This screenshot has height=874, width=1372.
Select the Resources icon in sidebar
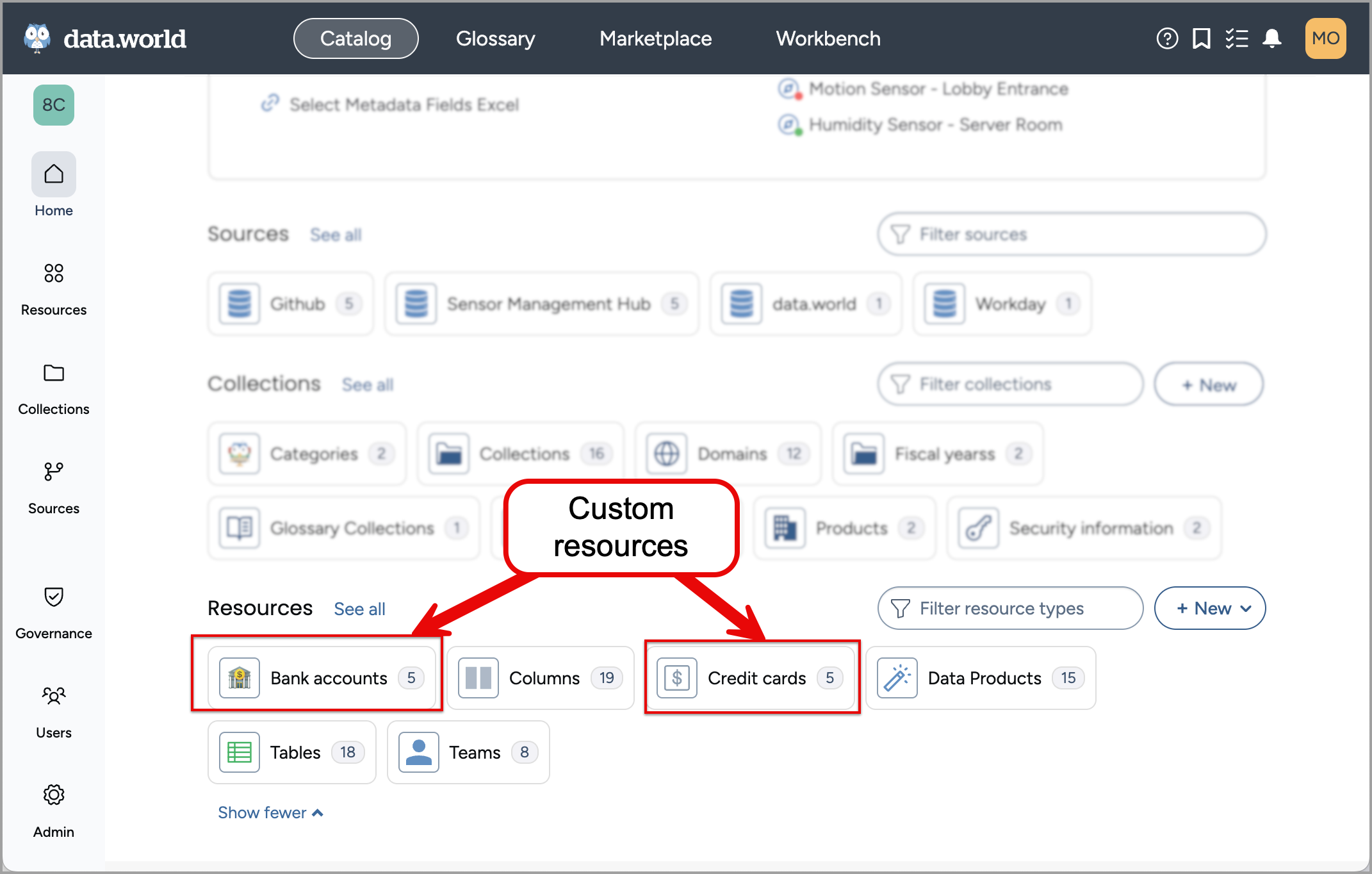coord(53,274)
